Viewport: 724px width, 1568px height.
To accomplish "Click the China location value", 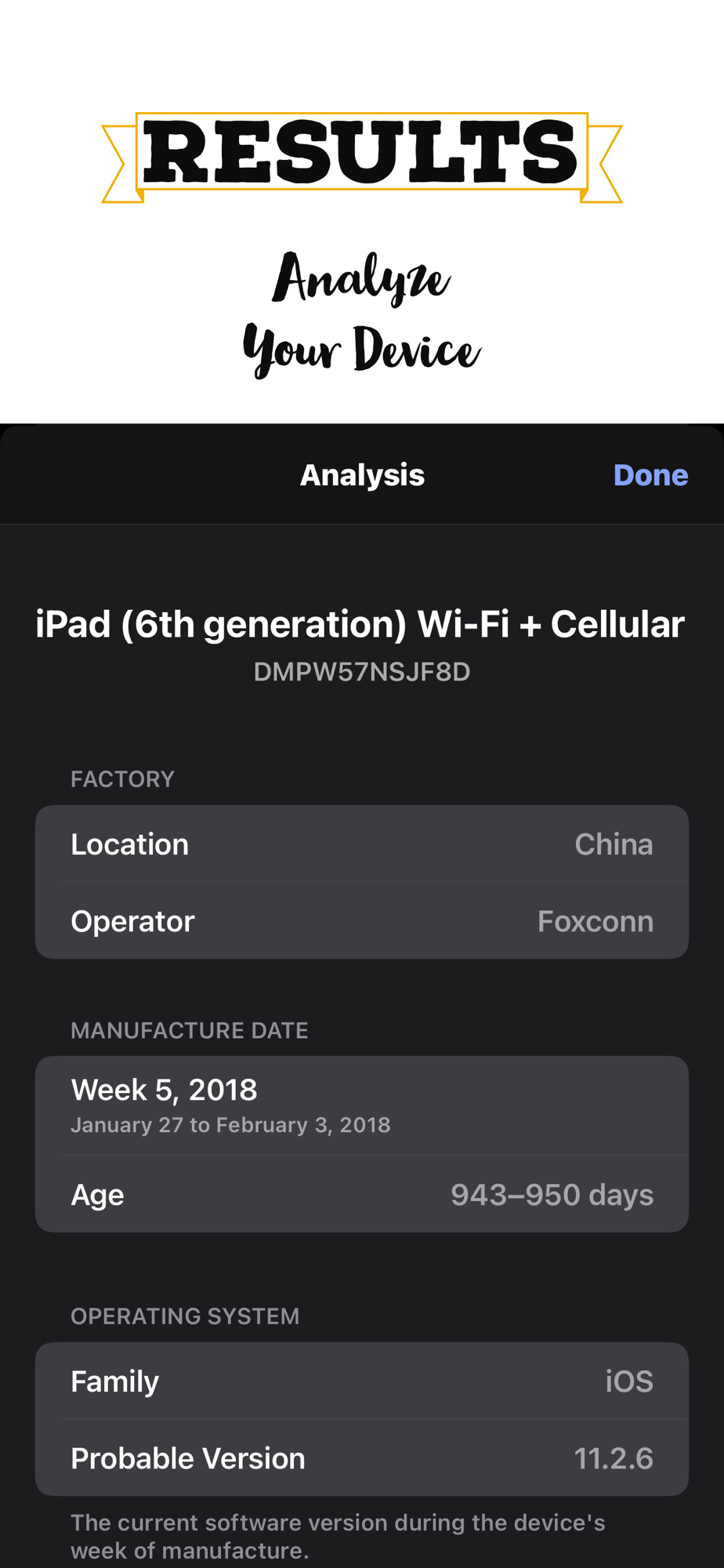I will point(614,844).
